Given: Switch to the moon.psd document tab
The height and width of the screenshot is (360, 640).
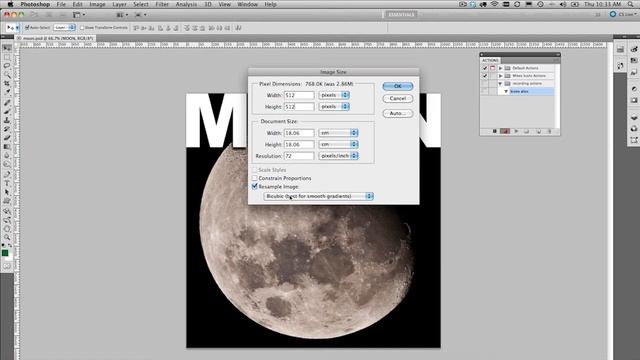Looking at the screenshot, I should click(x=56, y=38).
